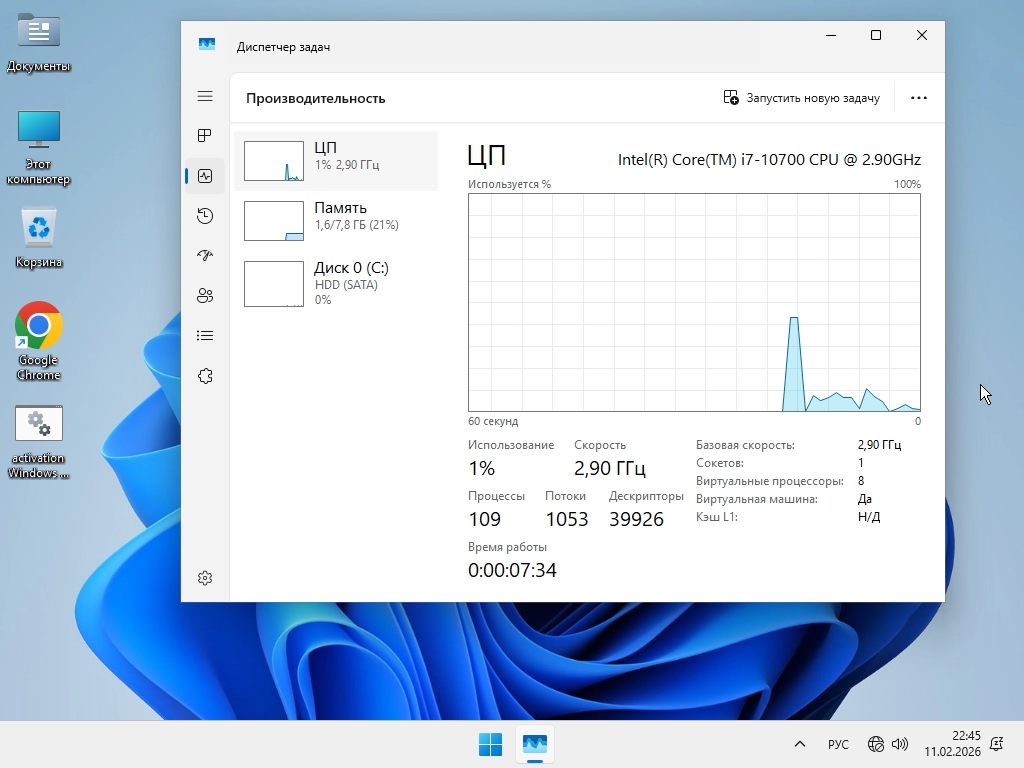The width and height of the screenshot is (1024, 768).
Task: Switch input language via РУС indicator
Action: pos(838,744)
